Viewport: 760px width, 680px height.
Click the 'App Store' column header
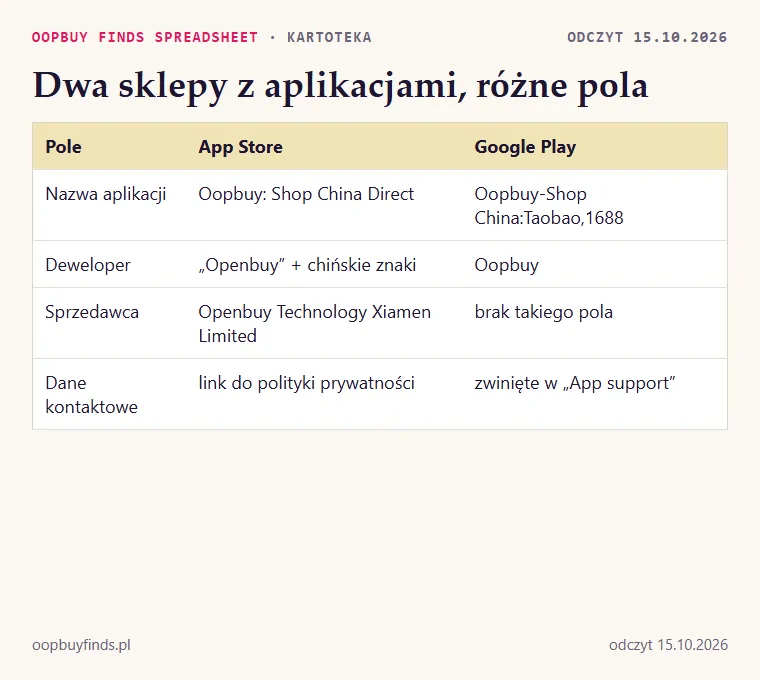(x=240, y=147)
